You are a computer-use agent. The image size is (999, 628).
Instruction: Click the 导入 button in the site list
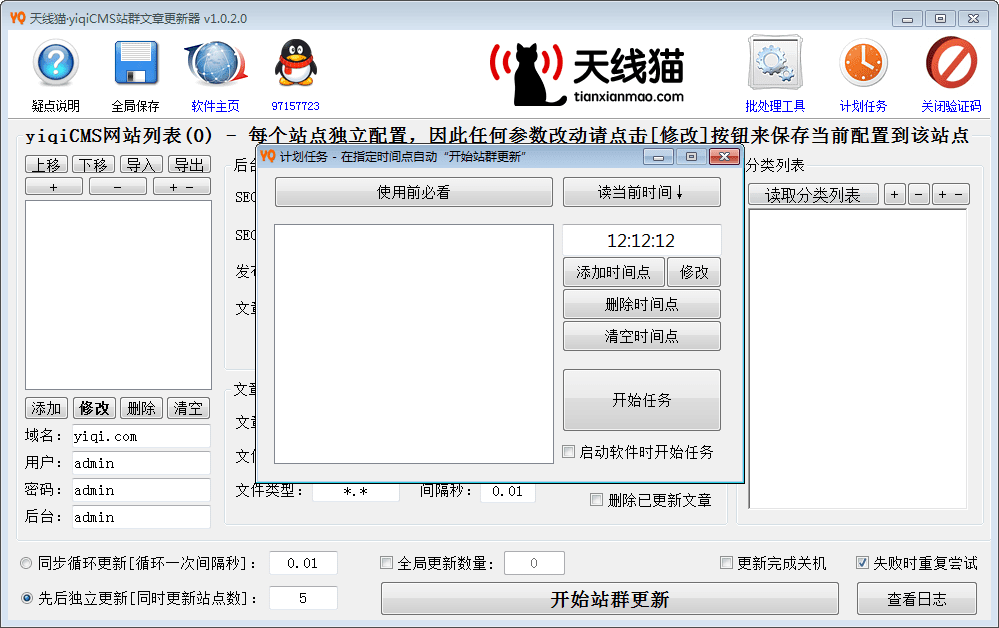pos(141,165)
